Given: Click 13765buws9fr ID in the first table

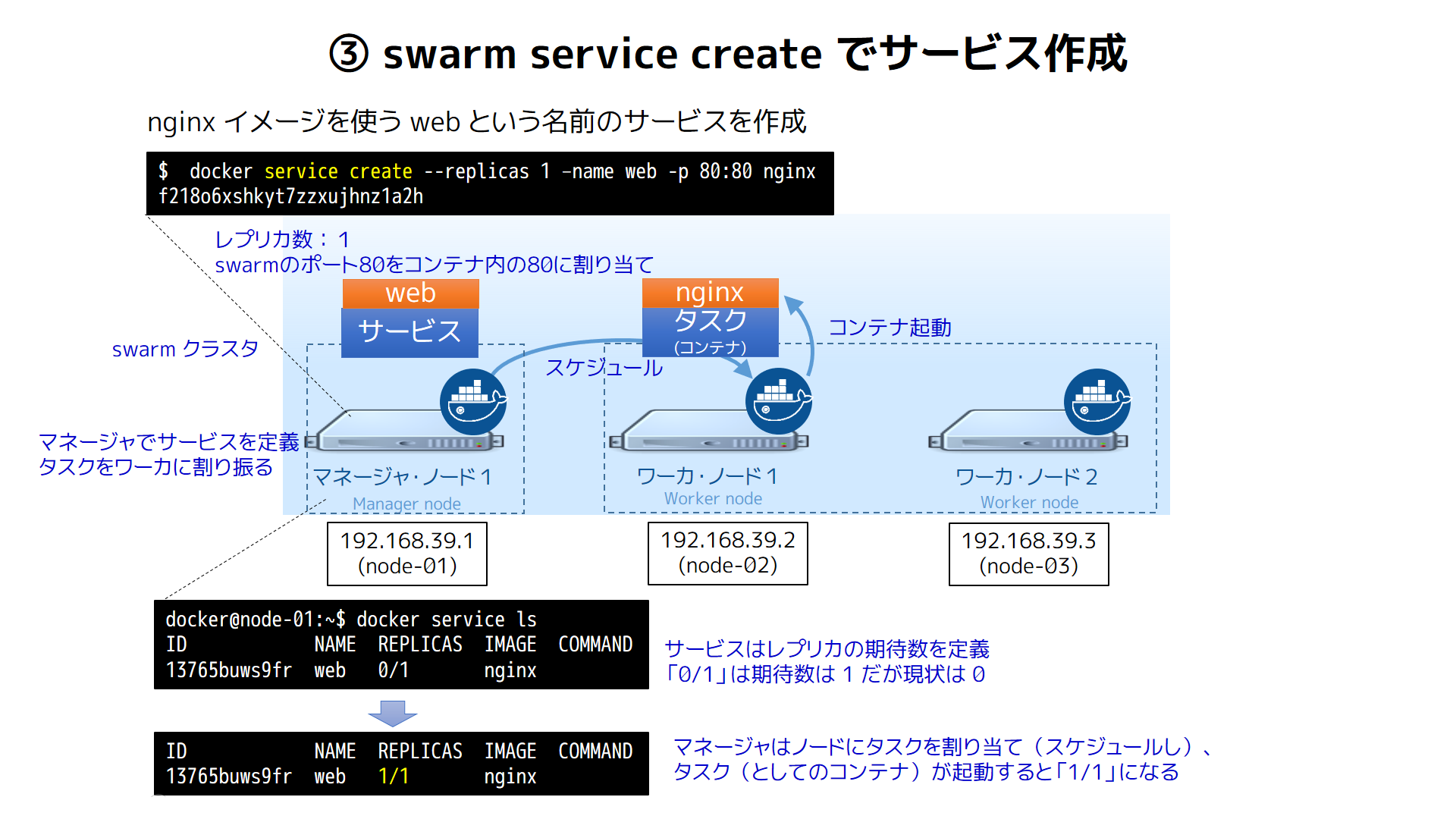Looking at the screenshot, I should tap(228, 670).
